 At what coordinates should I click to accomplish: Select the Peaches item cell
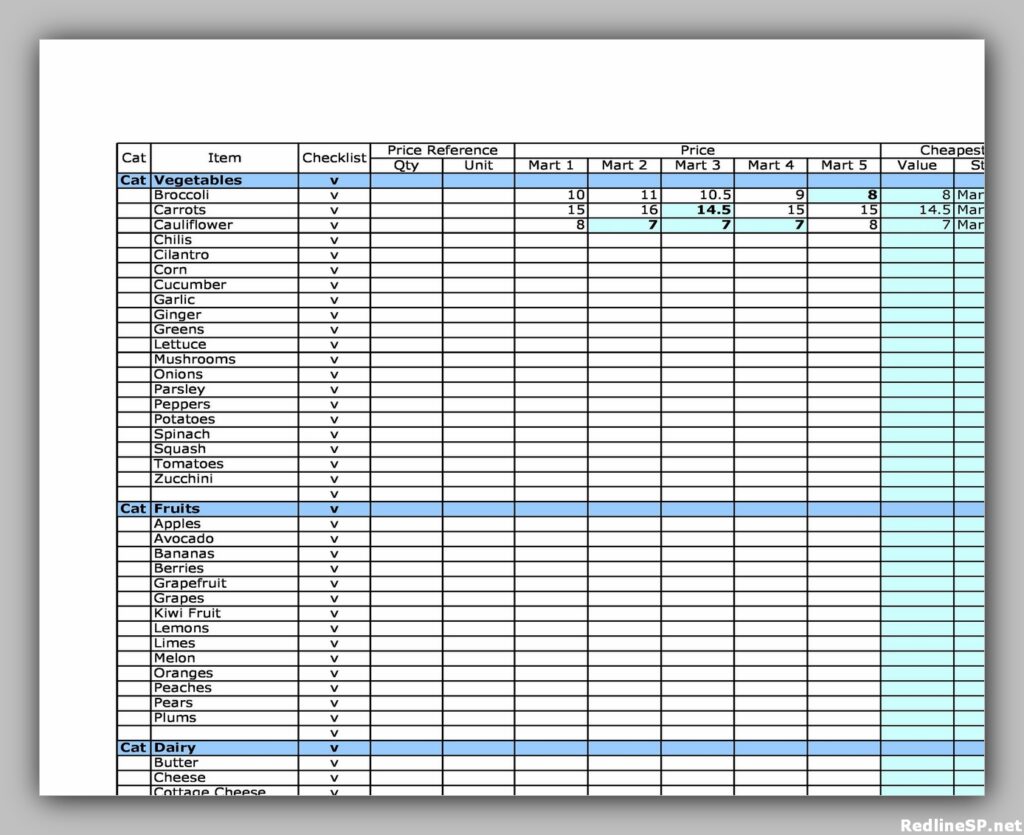(225, 688)
